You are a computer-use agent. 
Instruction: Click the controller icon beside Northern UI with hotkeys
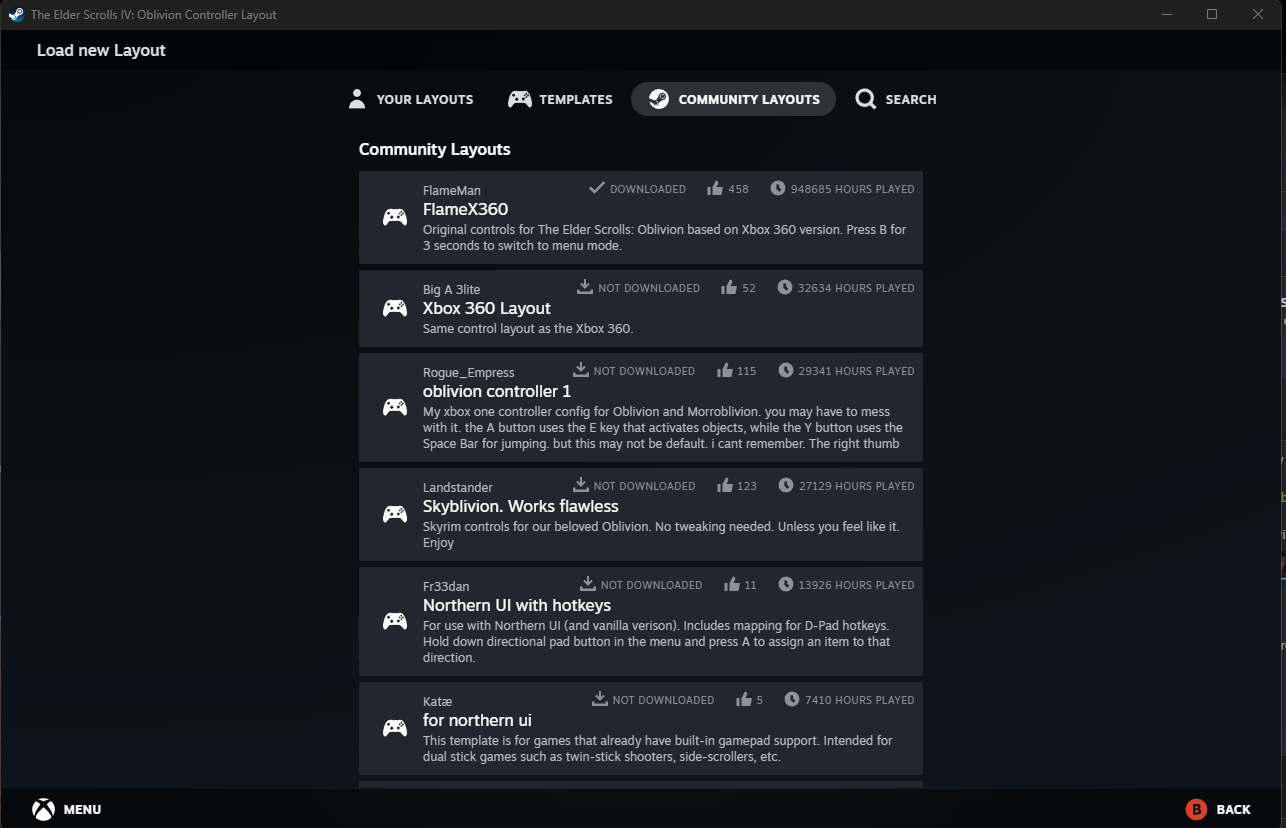click(x=395, y=621)
